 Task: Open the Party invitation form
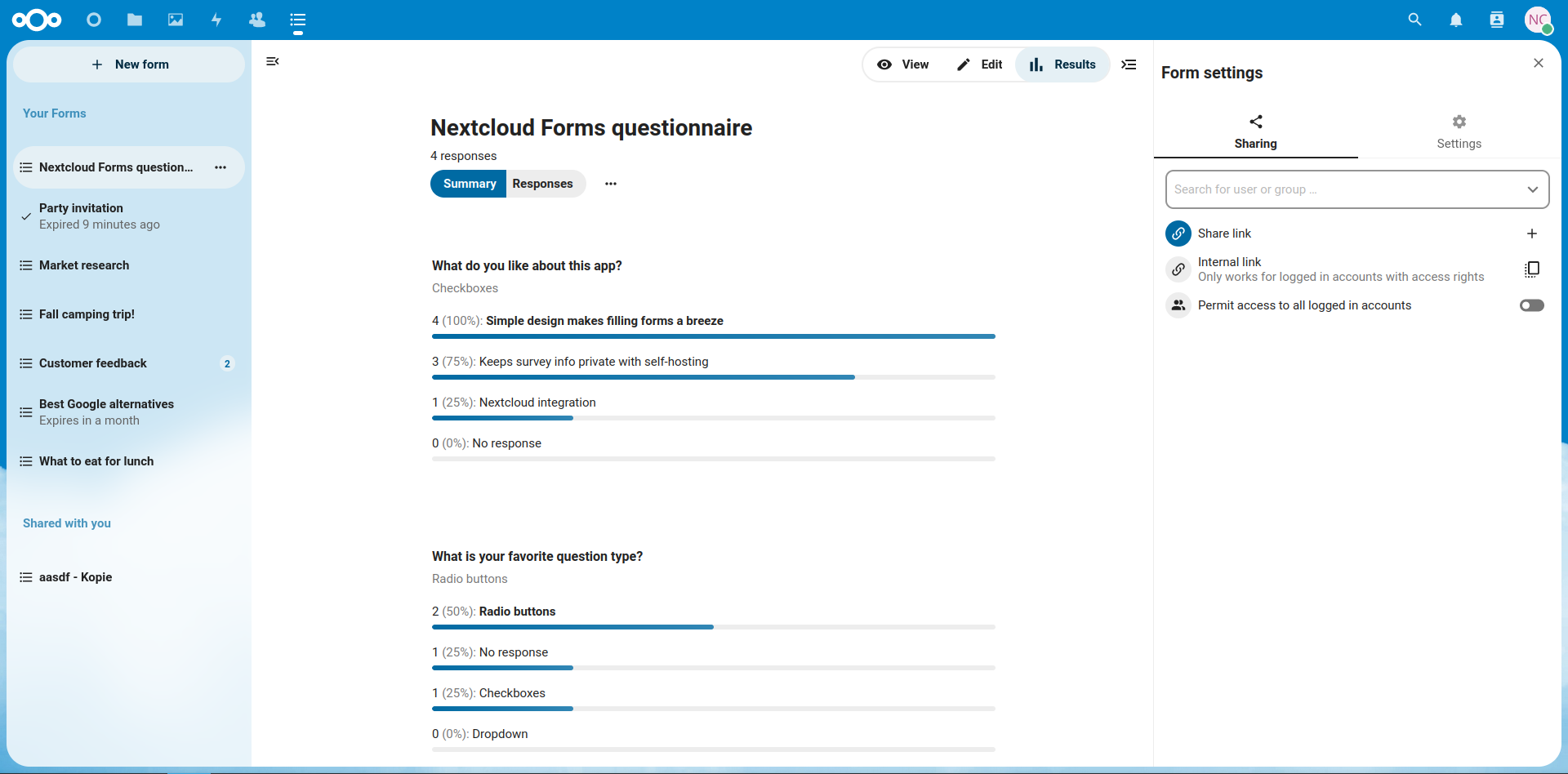coord(129,216)
